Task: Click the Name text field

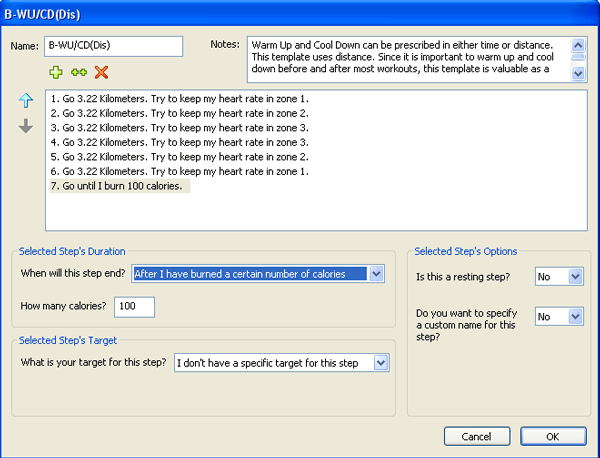Action: point(113,46)
